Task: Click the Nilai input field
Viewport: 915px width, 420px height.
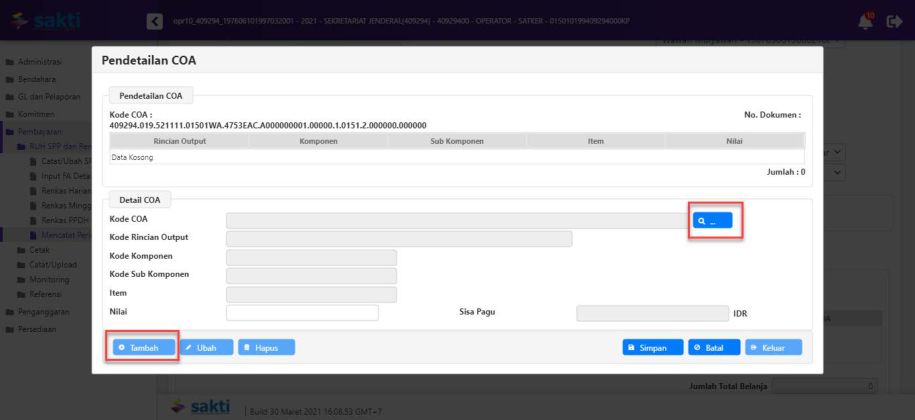Action: [302, 313]
